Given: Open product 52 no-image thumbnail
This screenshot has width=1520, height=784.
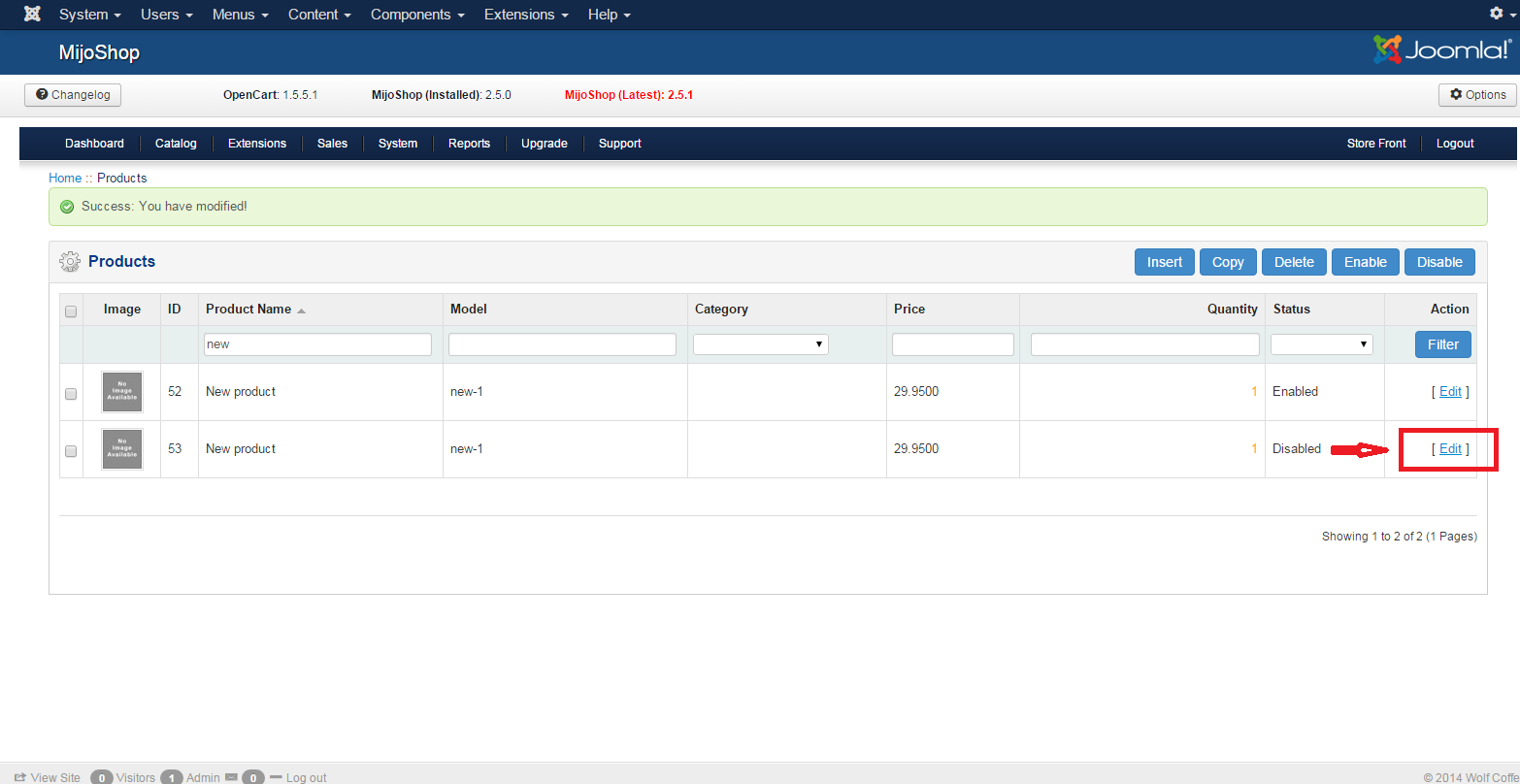Looking at the screenshot, I should 122,392.
